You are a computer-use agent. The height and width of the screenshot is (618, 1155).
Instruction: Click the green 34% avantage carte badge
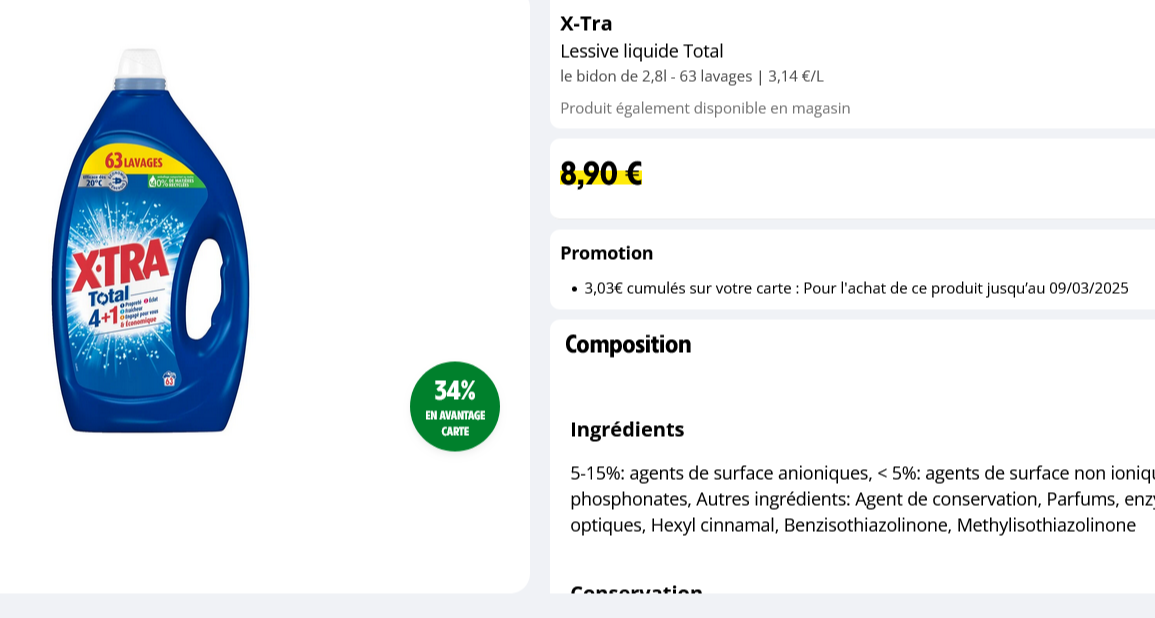pos(455,404)
